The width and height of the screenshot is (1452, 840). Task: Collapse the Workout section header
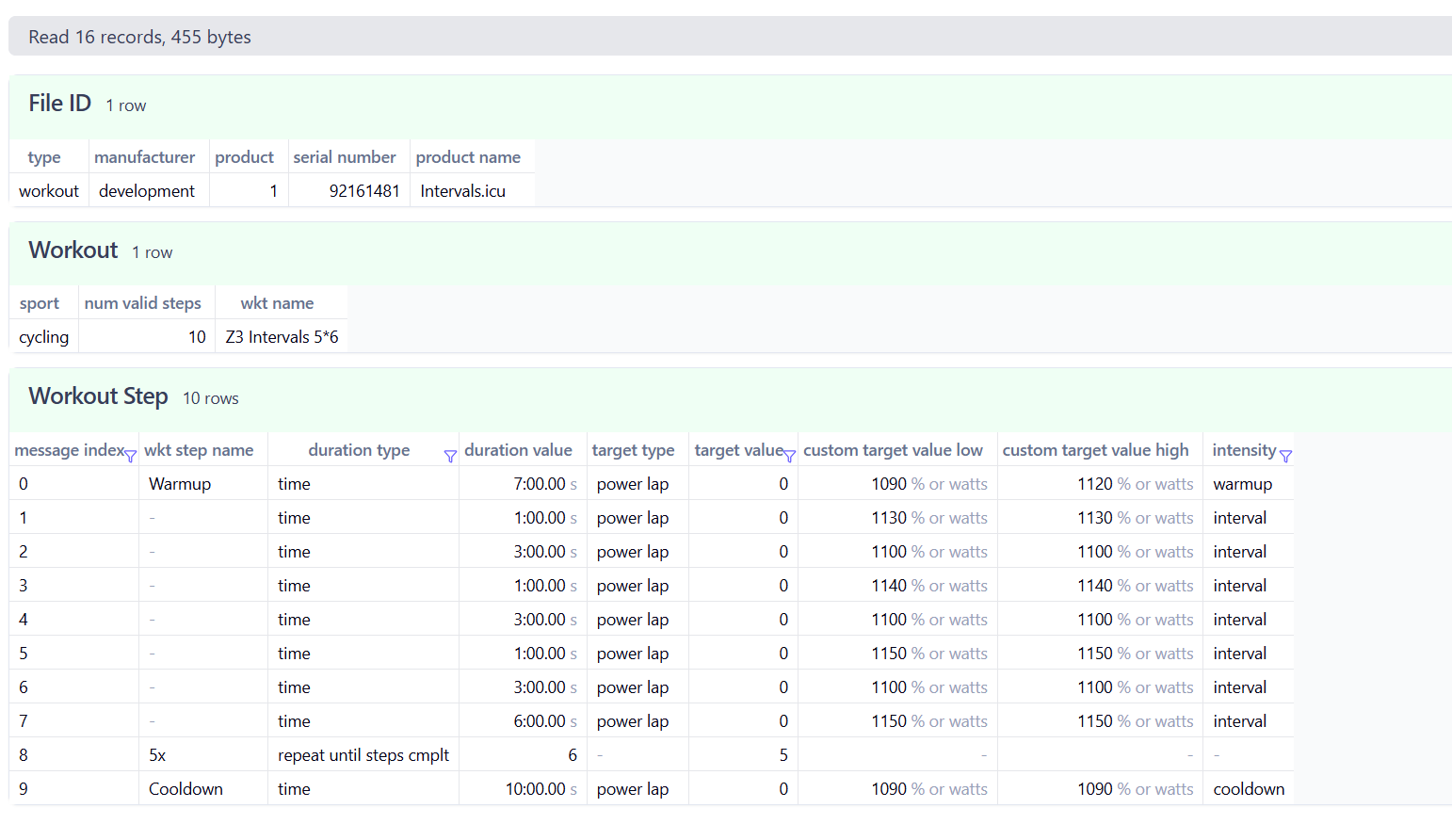tap(730, 253)
